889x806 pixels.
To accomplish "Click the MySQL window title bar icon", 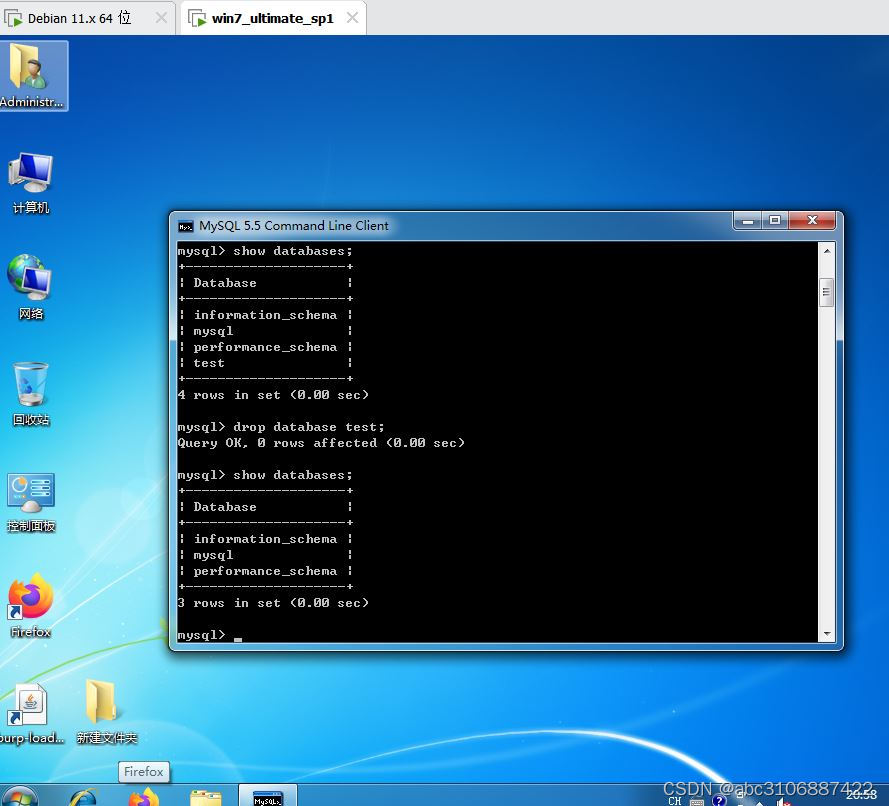I will (x=185, y=226).
